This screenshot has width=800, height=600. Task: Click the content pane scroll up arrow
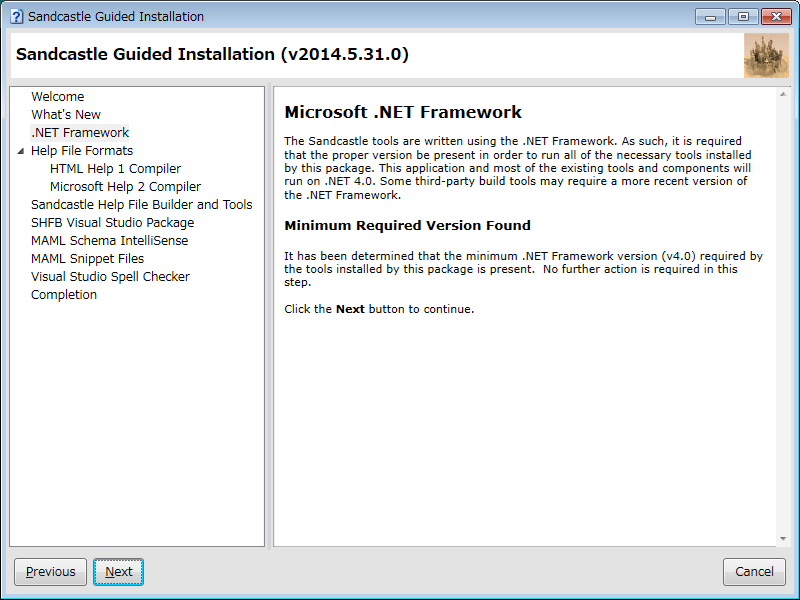[x=783, y=94]
